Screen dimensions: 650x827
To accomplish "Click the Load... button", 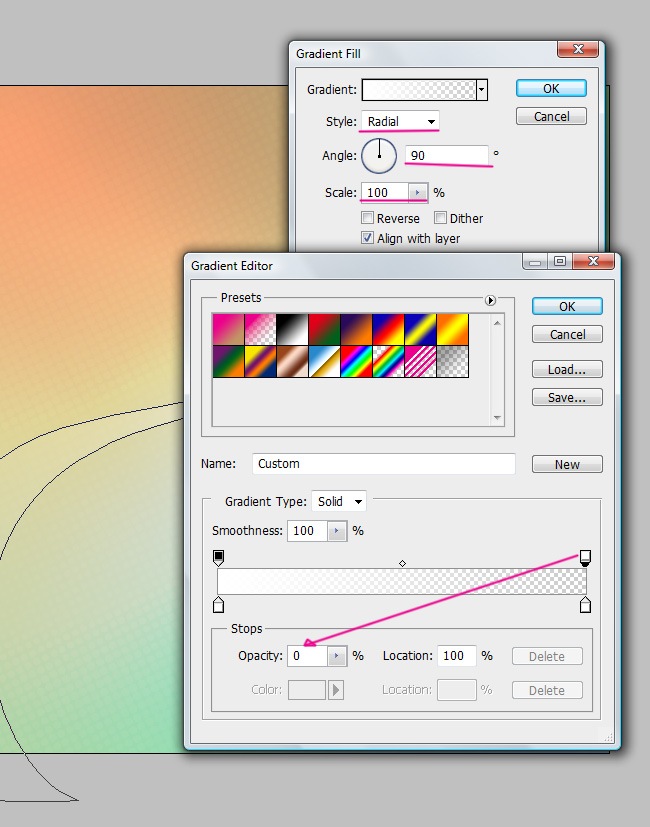I will [567, 369].
